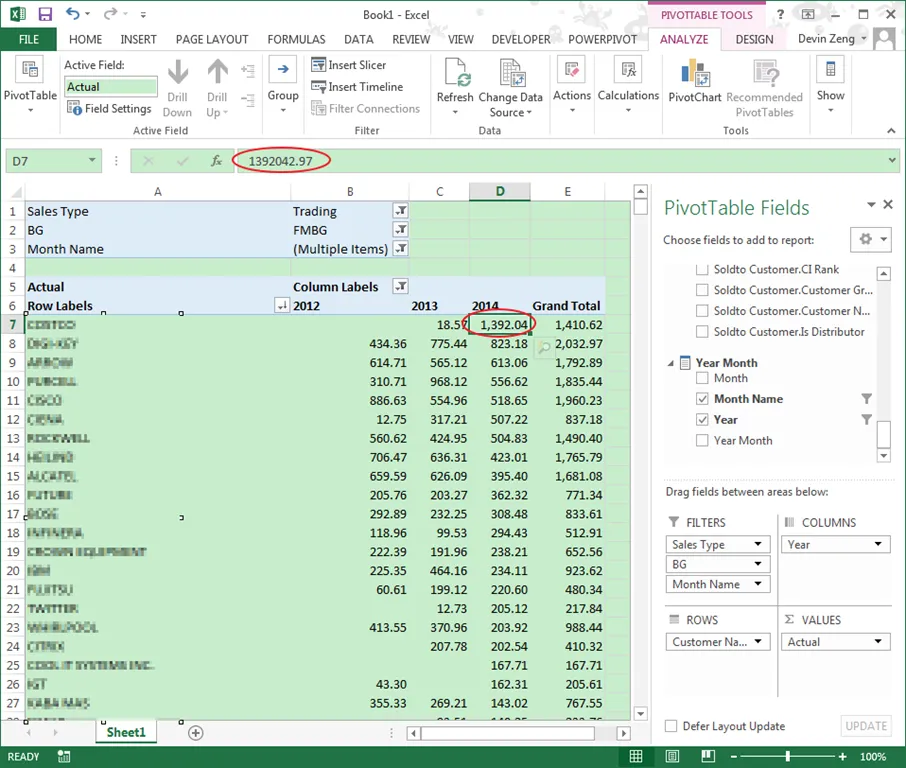Open the FILE tab
Viewport: 906px width, 768px height.
point(29,39)
